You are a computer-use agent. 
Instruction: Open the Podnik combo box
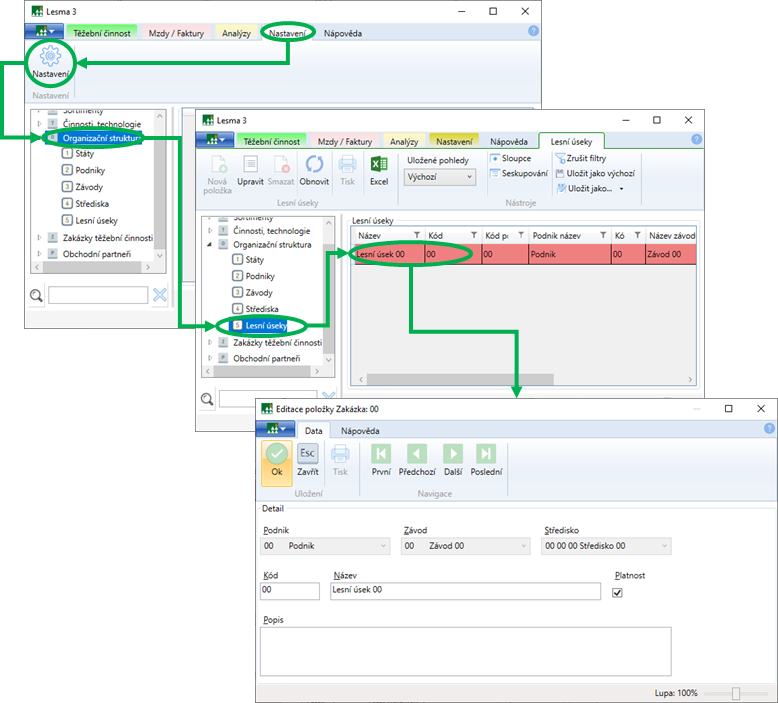click(325, 546)
